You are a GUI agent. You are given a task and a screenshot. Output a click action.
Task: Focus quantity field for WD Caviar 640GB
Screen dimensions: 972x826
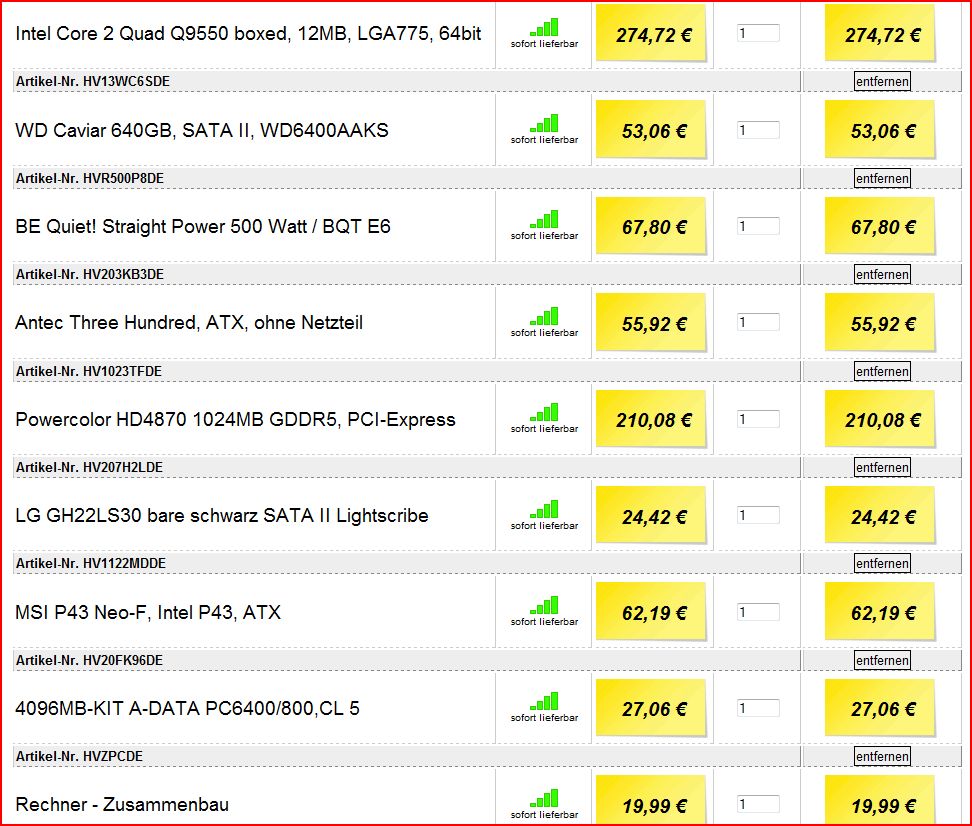tap(758, 130)
